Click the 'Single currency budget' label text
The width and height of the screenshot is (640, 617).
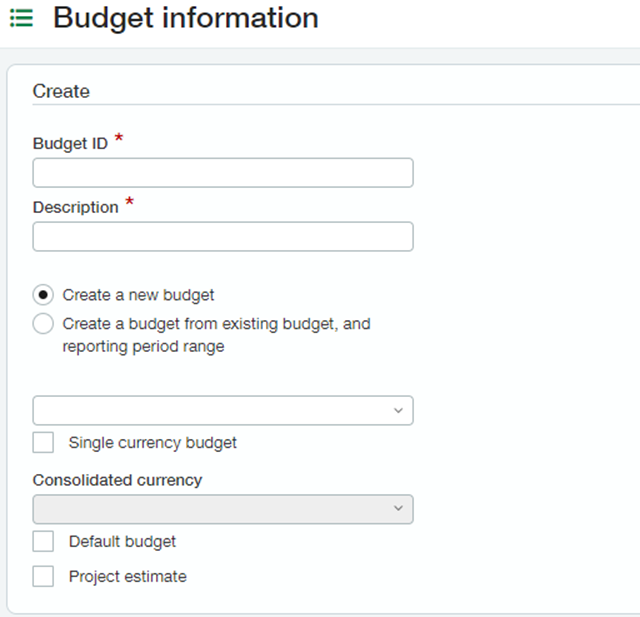pos(153,443)
